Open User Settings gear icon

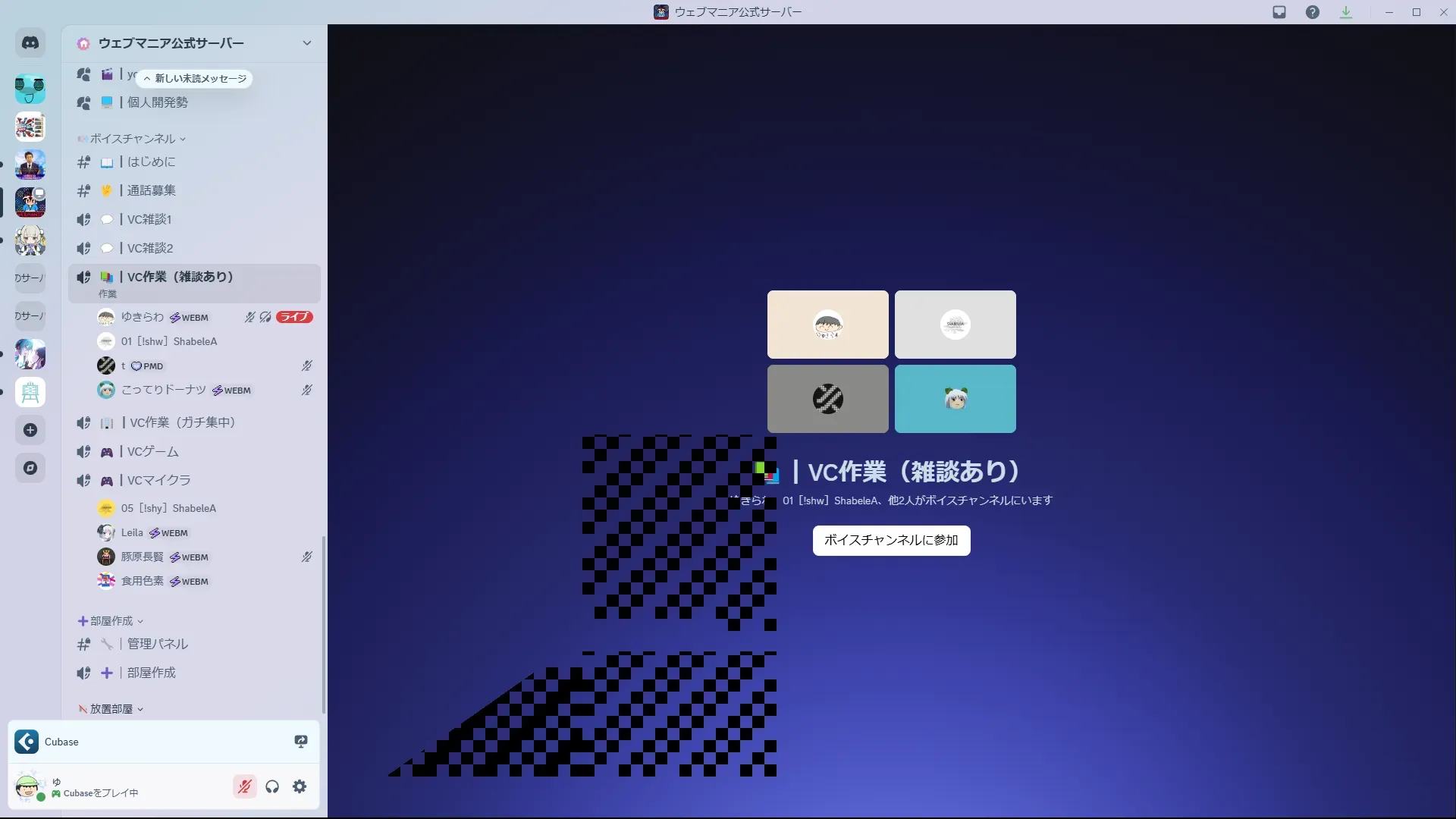[x=300, y=786]
